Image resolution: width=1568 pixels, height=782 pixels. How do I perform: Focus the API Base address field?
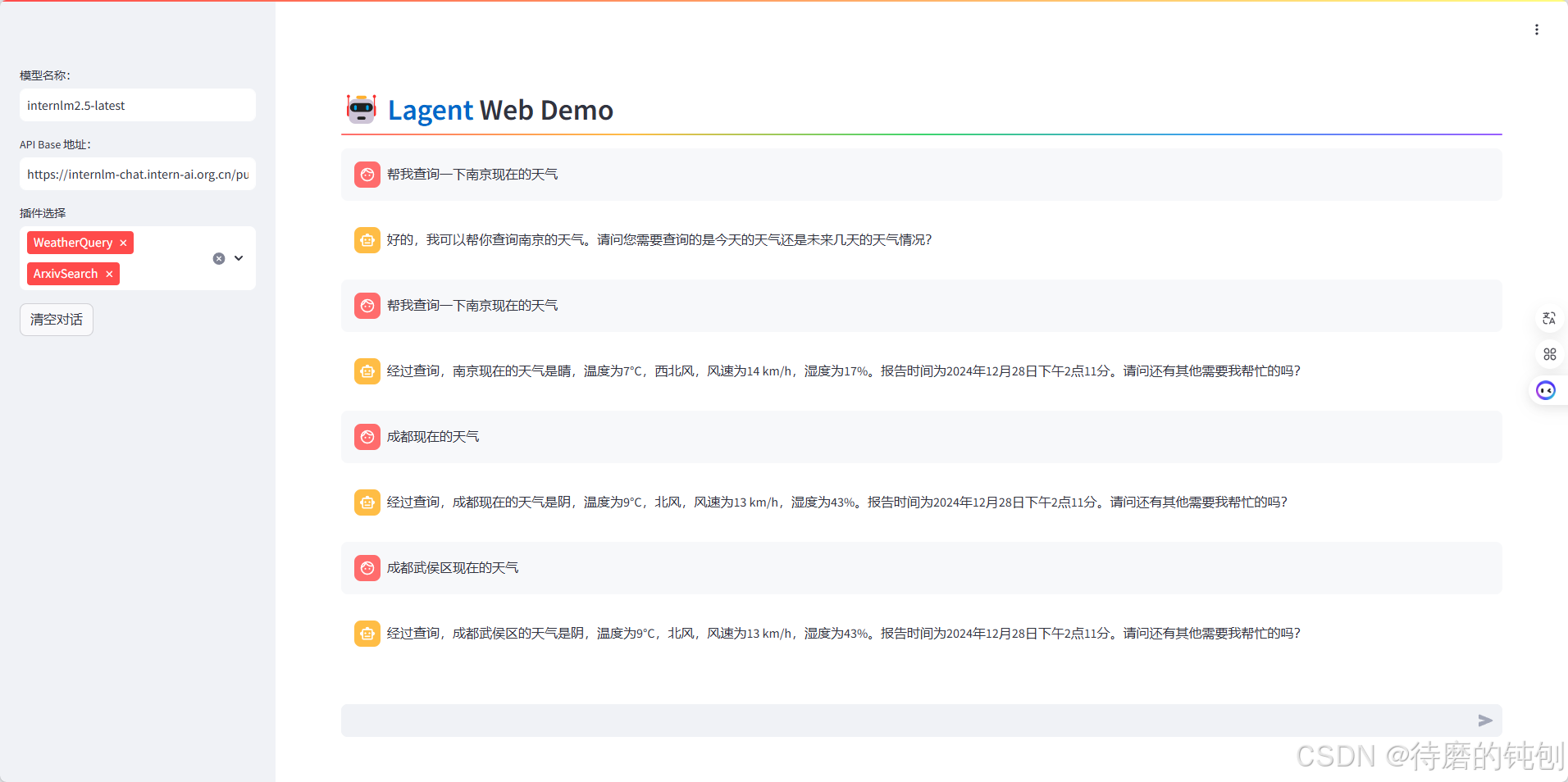[x=138, y=175]
